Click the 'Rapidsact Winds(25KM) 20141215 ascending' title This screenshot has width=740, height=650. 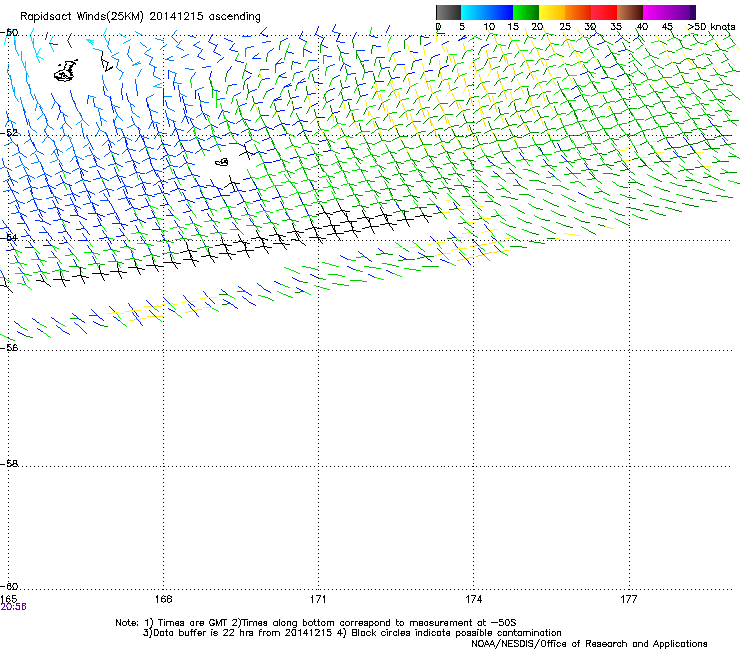point(140,17)
